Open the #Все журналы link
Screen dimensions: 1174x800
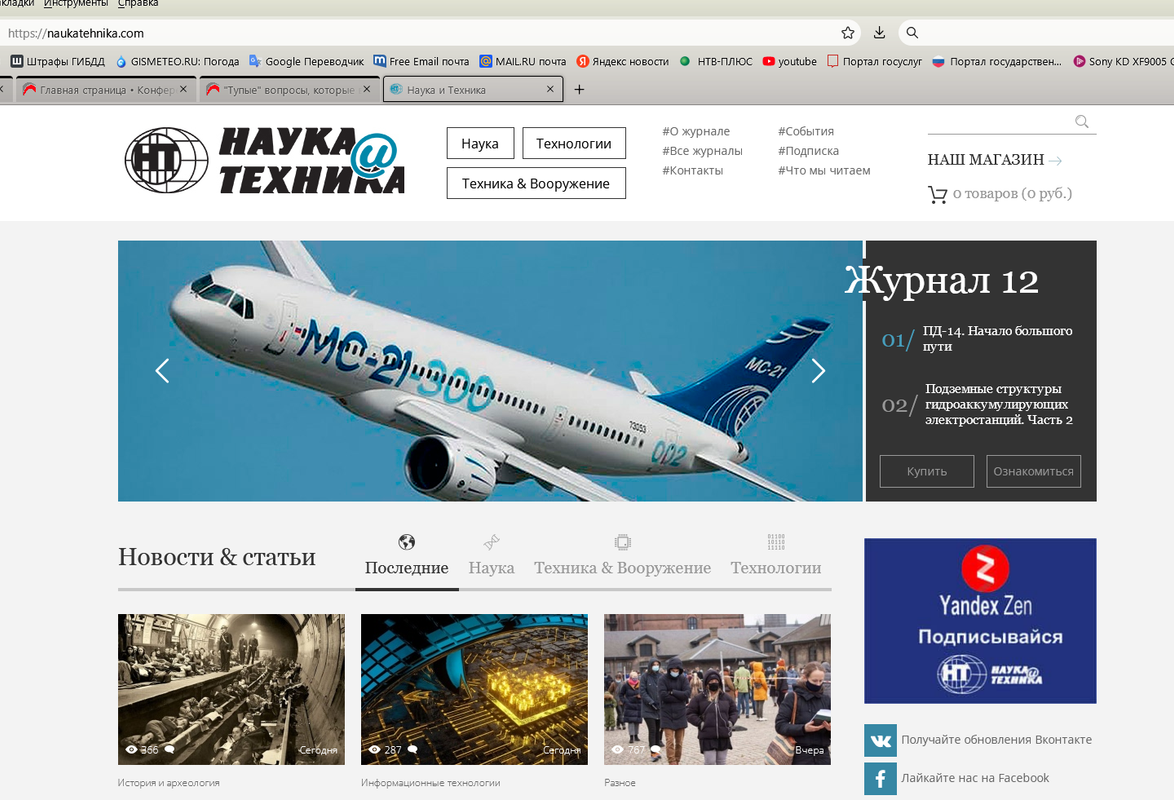coord(702,151)
